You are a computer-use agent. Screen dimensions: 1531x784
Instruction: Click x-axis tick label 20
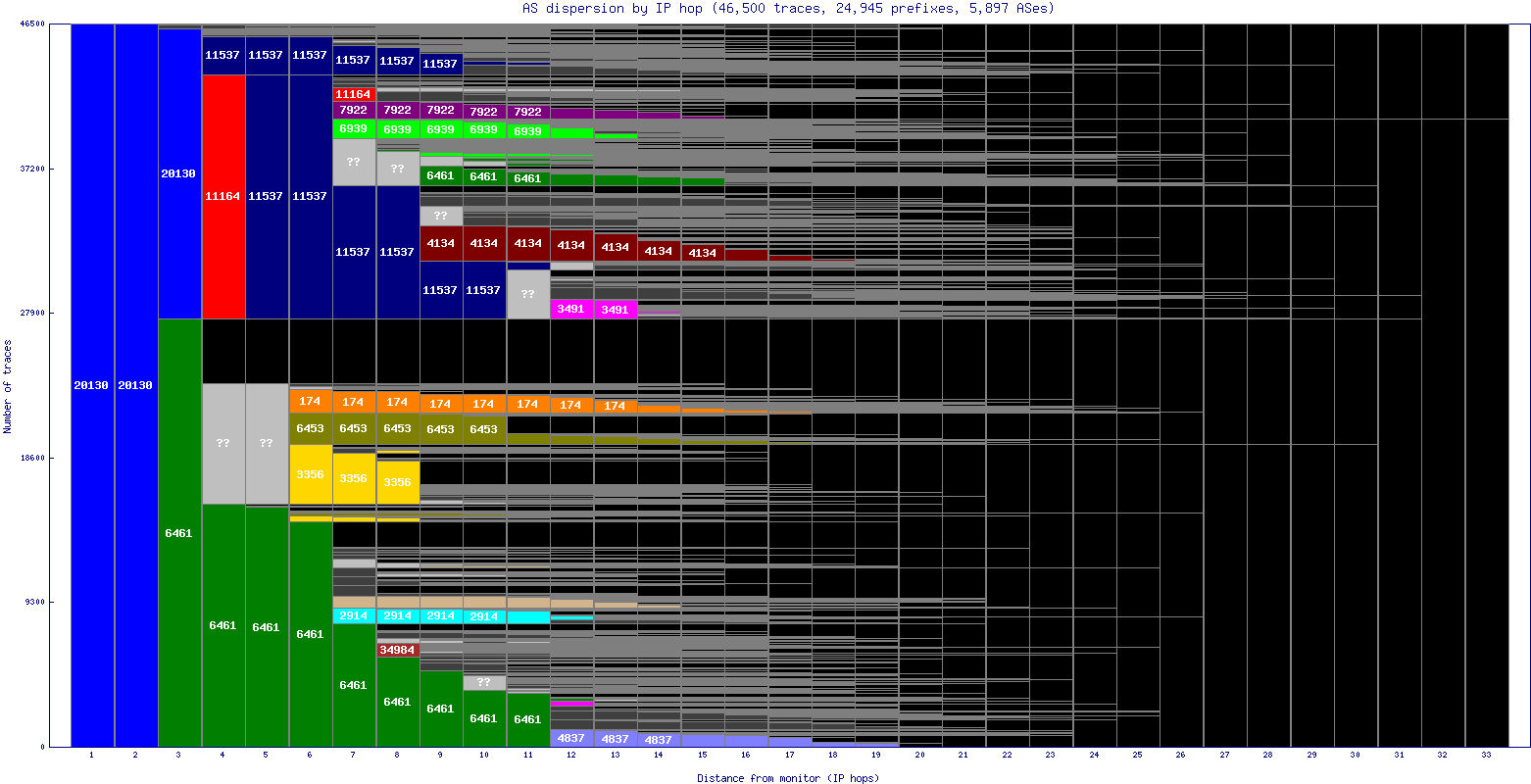[x=919, y=756]
